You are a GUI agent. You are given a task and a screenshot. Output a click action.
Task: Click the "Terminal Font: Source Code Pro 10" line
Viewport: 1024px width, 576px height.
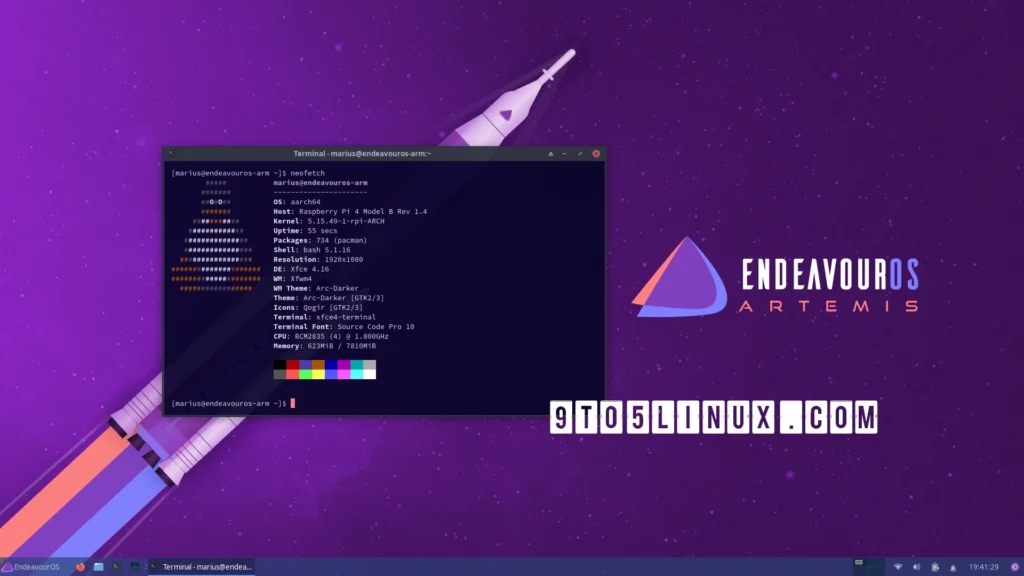pos(344,327)
